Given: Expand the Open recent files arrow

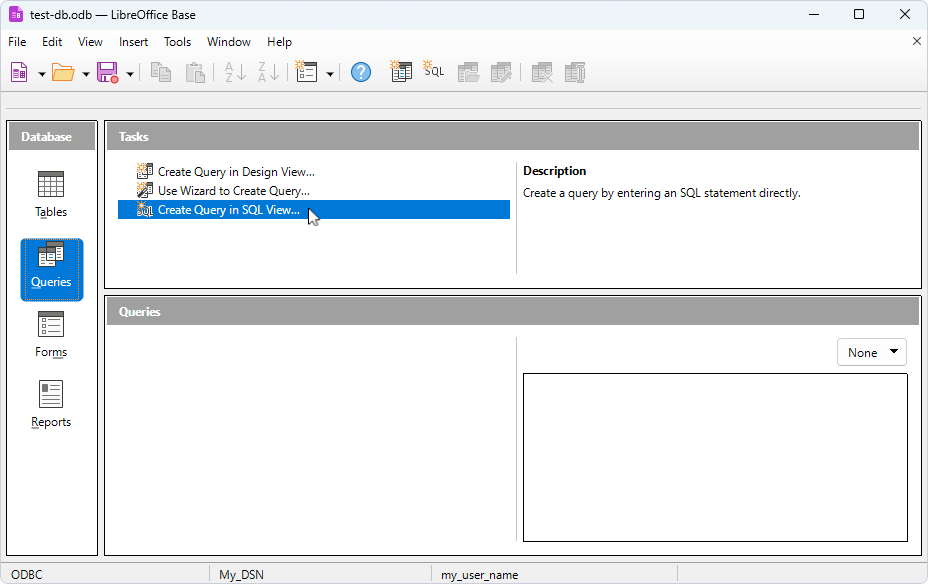Looking at the screenshot, I should 86,74.
